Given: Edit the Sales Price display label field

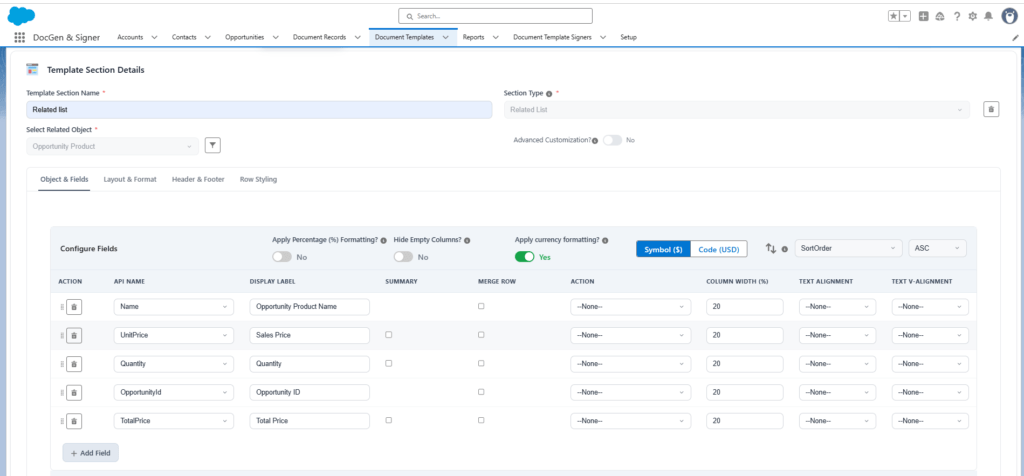Looking at the screenshot, I should pos(310,335).
